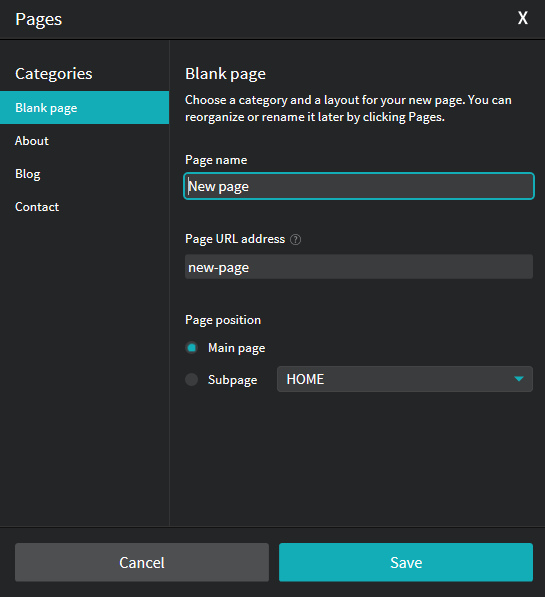Click the Save button

406,562
